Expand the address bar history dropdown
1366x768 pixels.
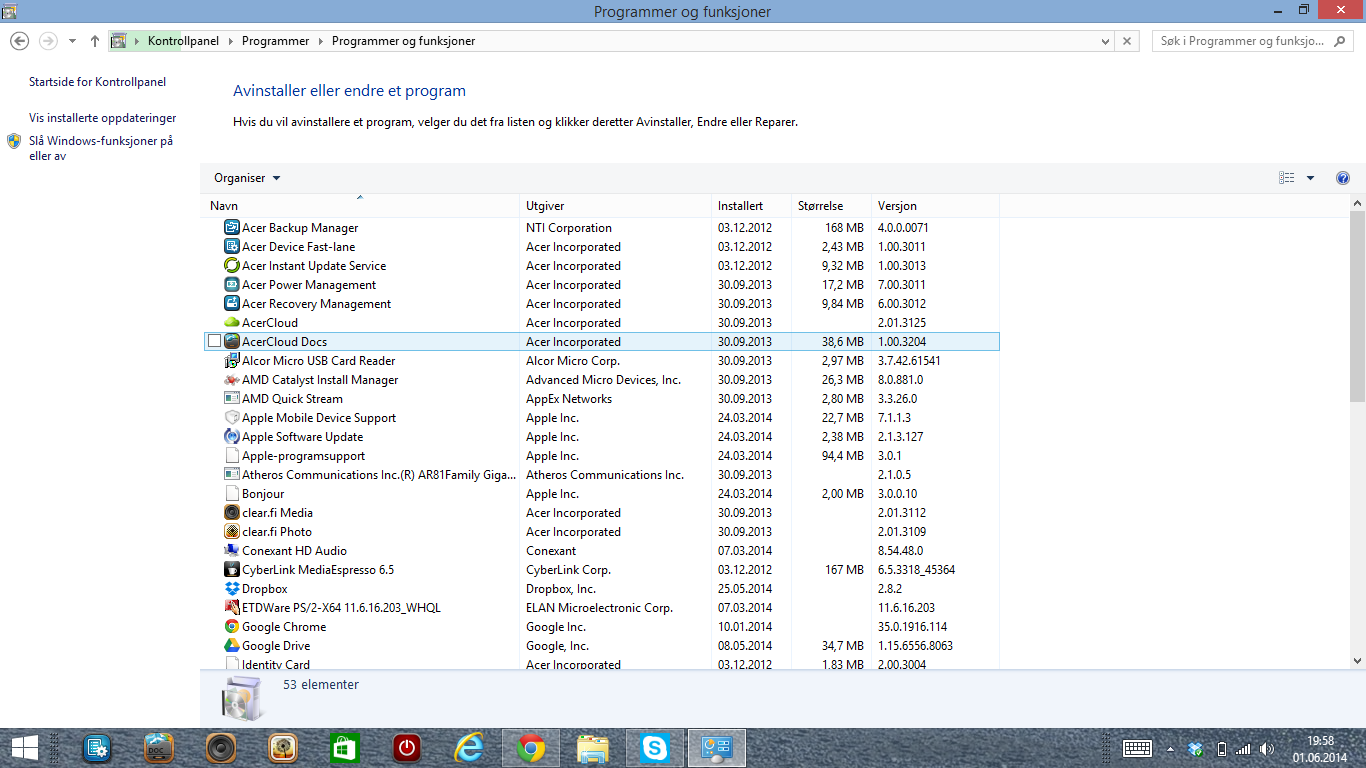(x=1105, y=41)
